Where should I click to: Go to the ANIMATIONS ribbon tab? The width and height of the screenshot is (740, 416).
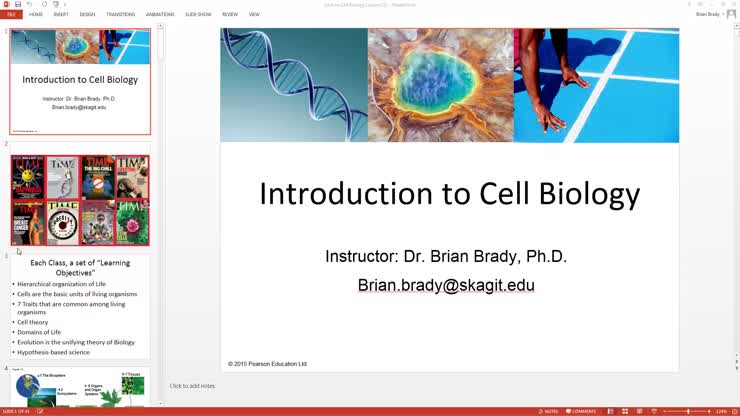[160, 14]
